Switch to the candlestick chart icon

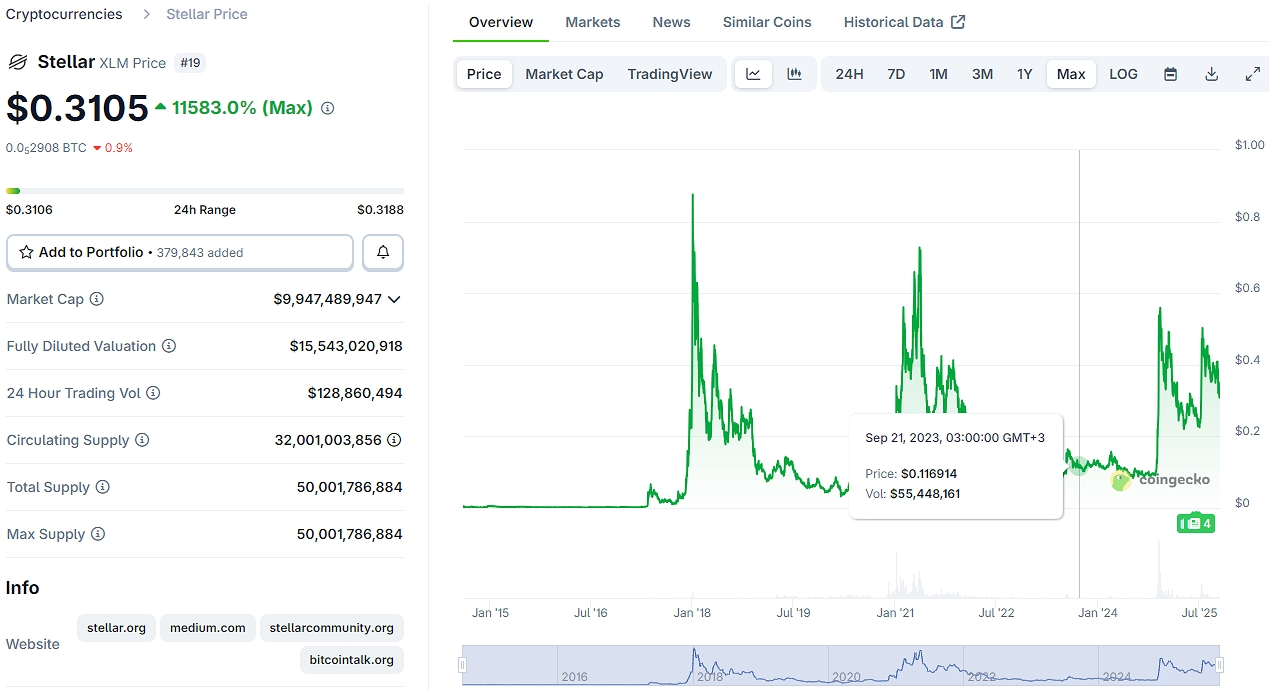tap(794, 74)
